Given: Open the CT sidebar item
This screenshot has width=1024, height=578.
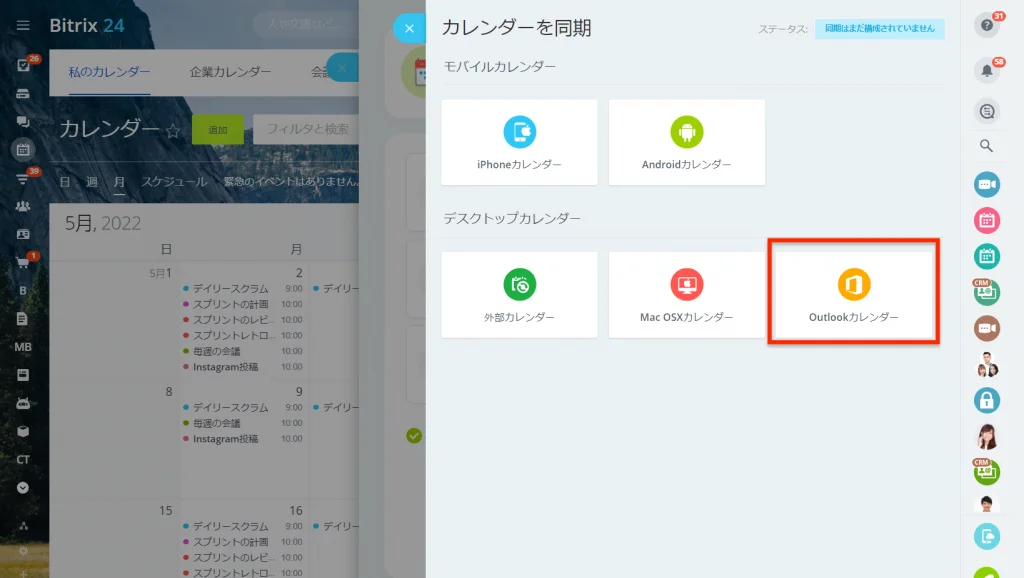Looking at the screenshot, I should 23,459.
